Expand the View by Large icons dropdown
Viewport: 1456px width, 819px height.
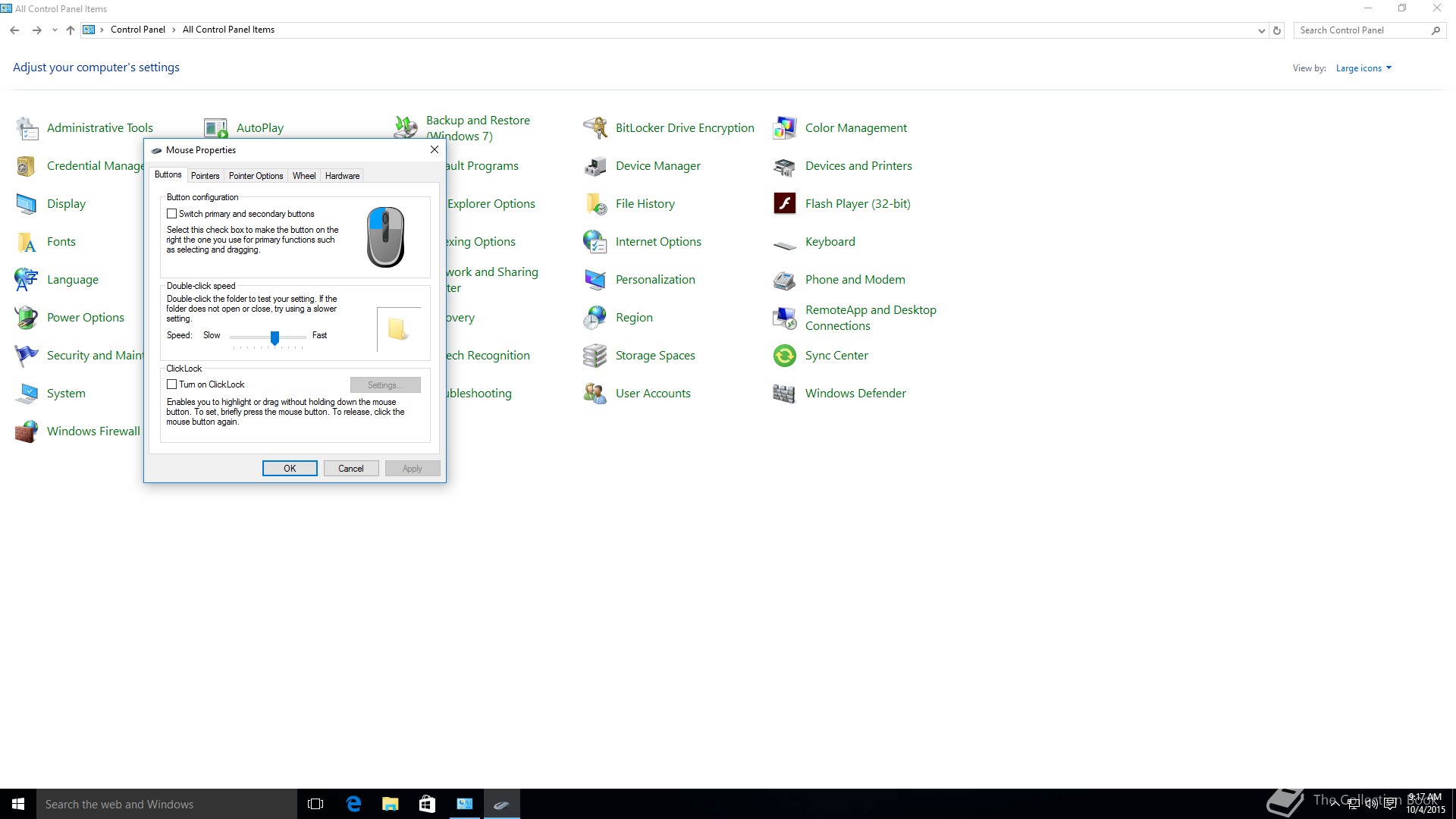[x=1363, y=68]
